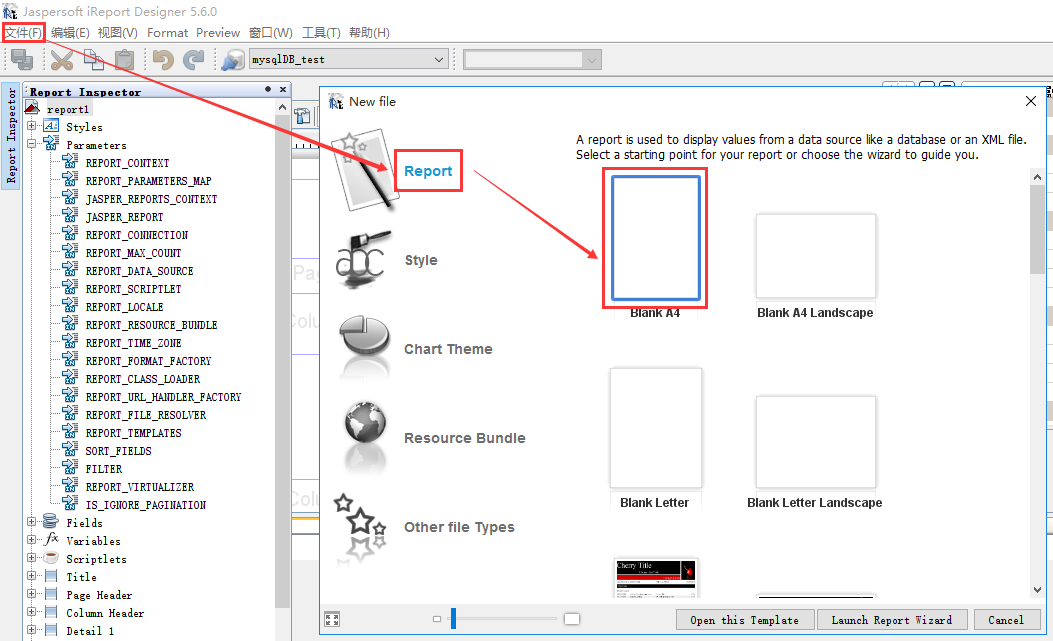Collapse the Parameters tree node
Screen dimensions: 1053x641
pyautogui.click(x=32, y=144)
